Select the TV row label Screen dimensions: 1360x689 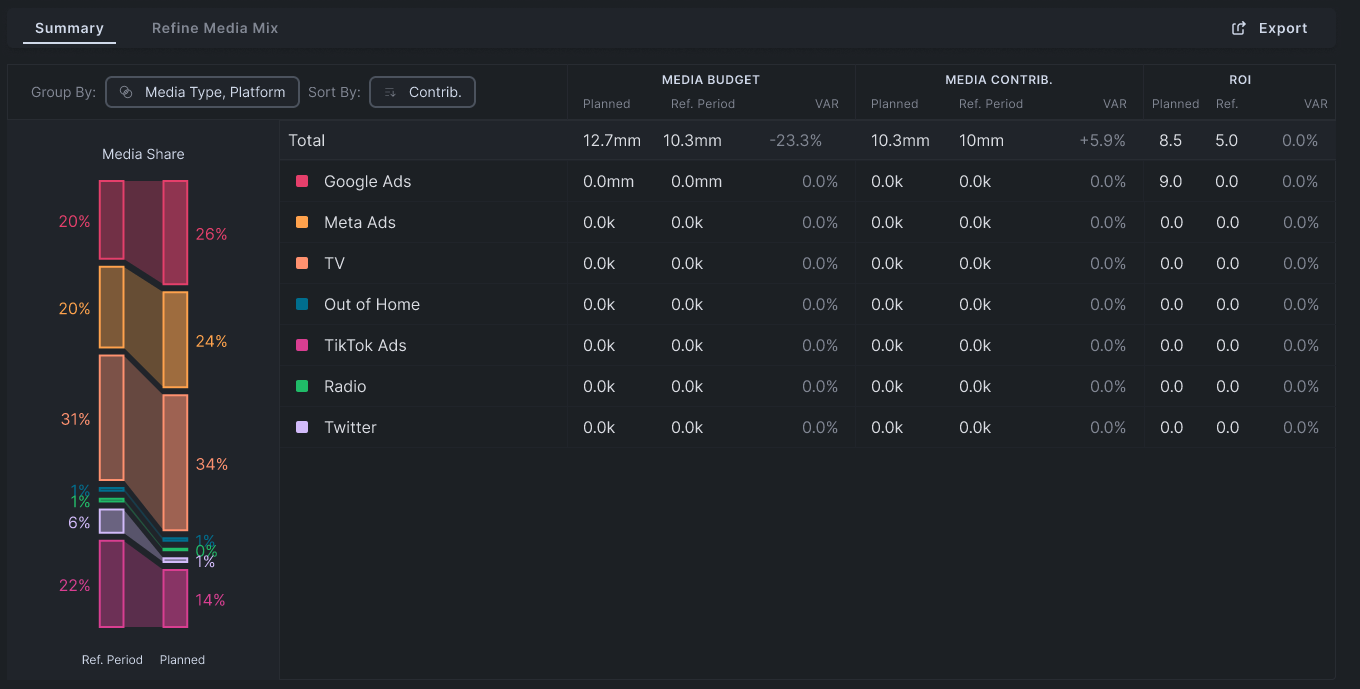334,263
